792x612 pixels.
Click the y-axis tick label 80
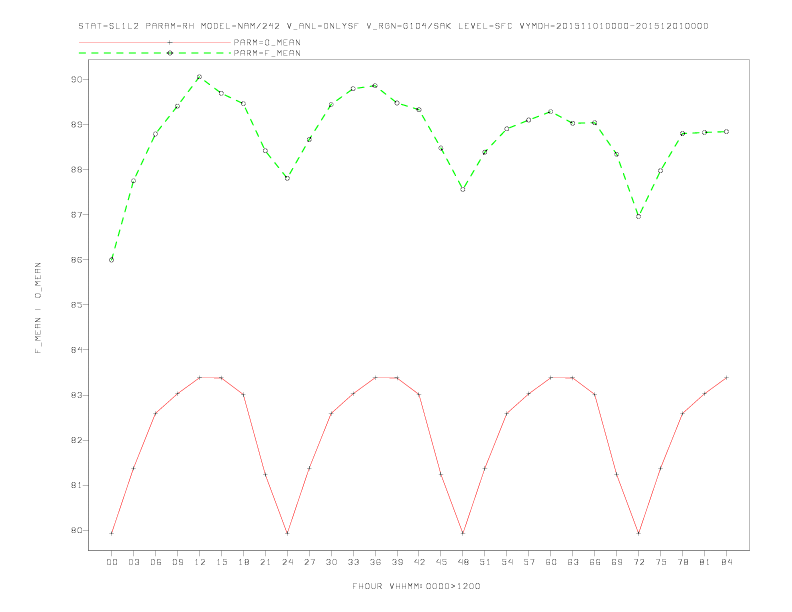tap(77, 530)
